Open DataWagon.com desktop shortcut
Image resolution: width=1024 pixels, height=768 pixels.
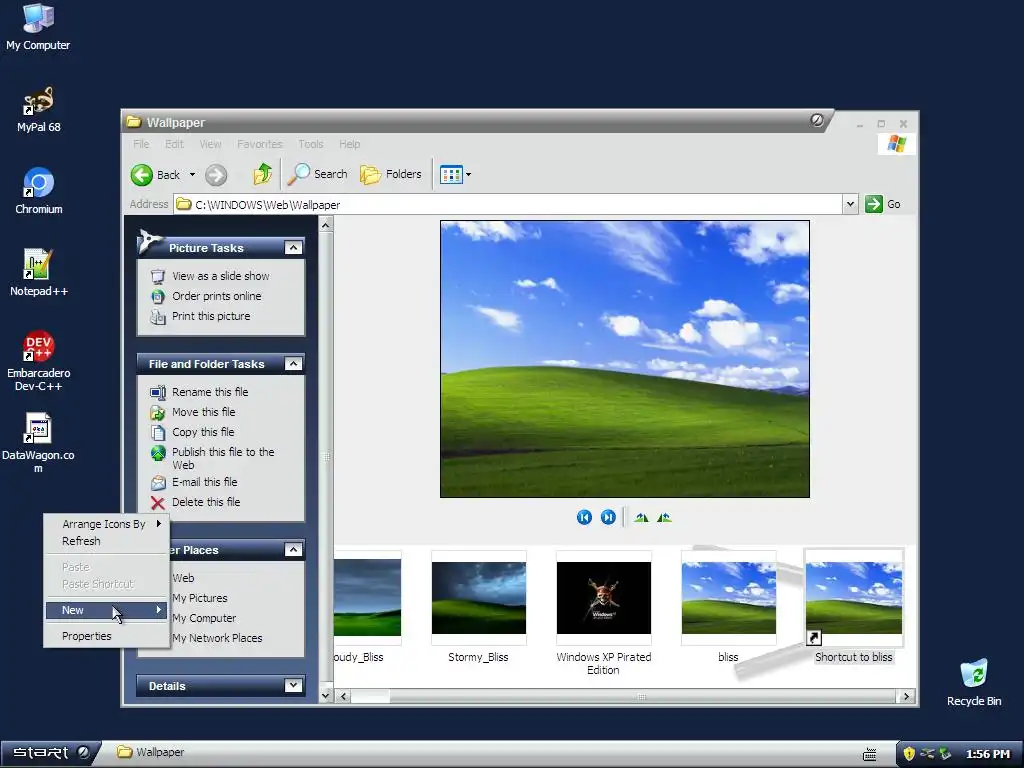tap(38, 442)
